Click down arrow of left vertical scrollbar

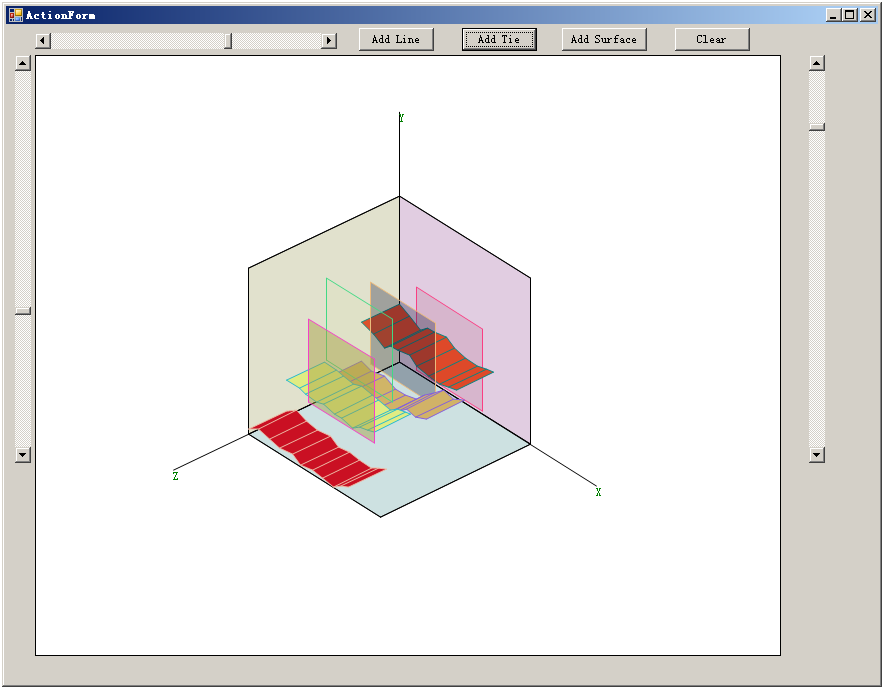(23, 454)
